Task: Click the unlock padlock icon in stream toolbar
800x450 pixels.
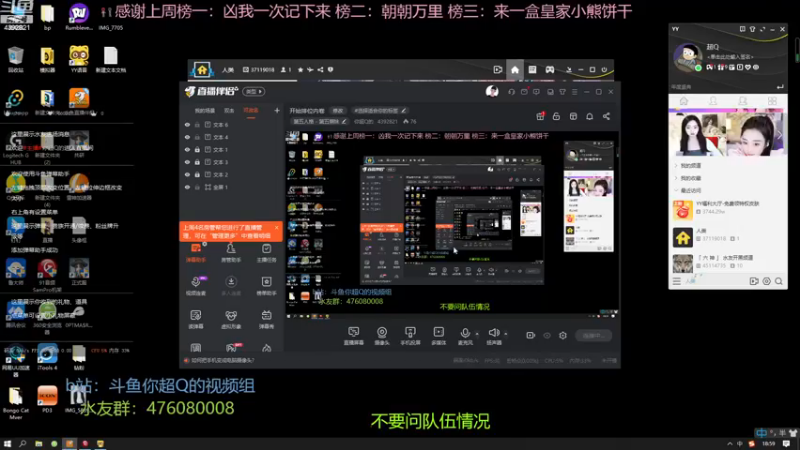Action: coord(557,116)
